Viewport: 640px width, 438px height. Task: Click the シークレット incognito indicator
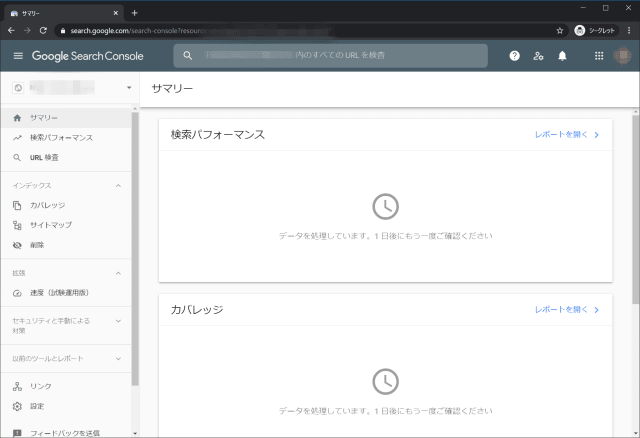pyautogui.click(x=596, y=31)
